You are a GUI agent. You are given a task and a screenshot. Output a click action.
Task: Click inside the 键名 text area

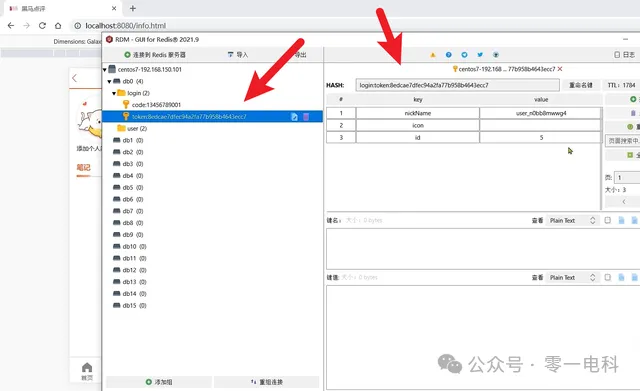pyautogui.click(x=483, y=249)
